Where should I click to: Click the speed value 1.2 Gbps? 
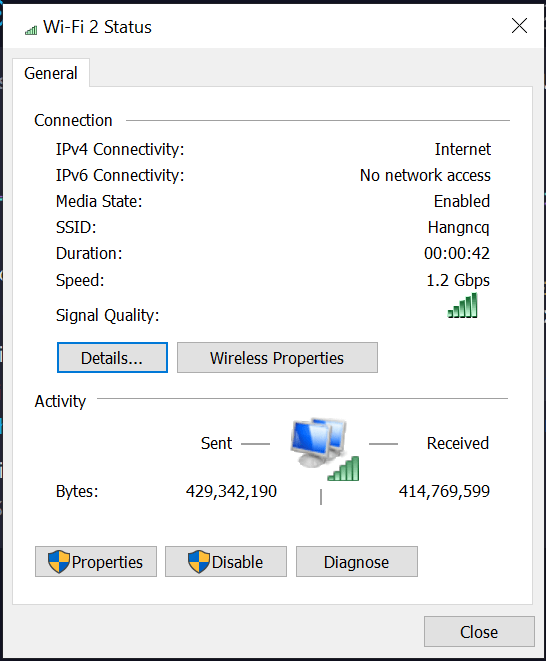coord(458,280)
